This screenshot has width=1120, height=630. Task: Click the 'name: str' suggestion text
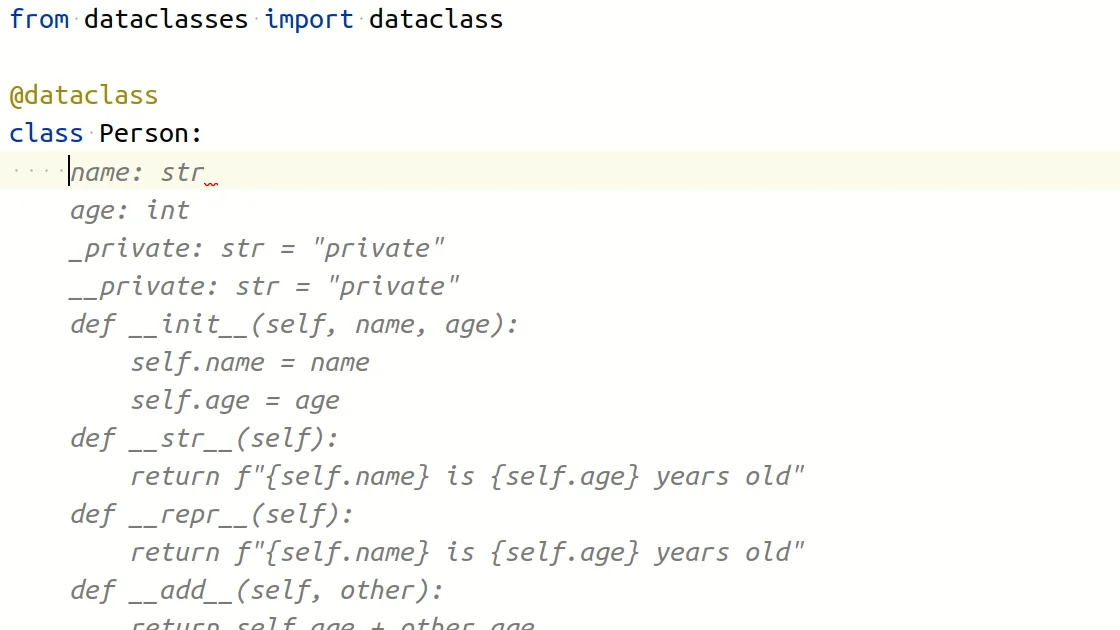[x=137, y=172]
